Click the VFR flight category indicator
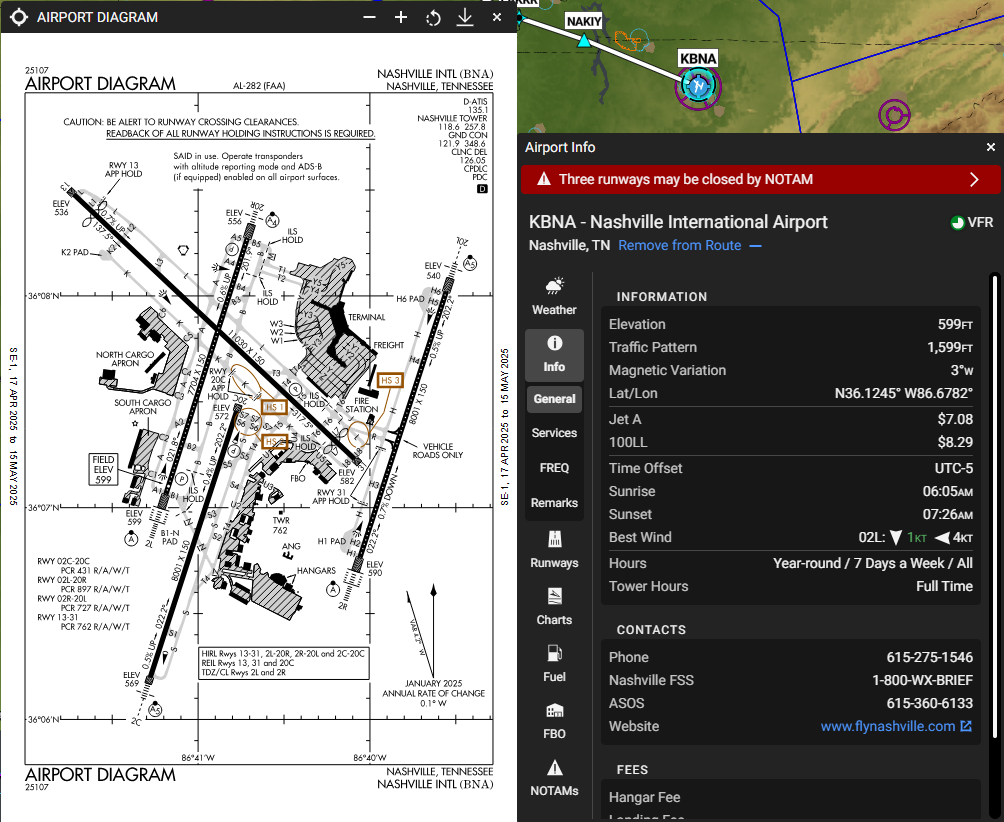The width and height of the screenshot is (1004, 822). pyautogui.click(x=972, y=222)
